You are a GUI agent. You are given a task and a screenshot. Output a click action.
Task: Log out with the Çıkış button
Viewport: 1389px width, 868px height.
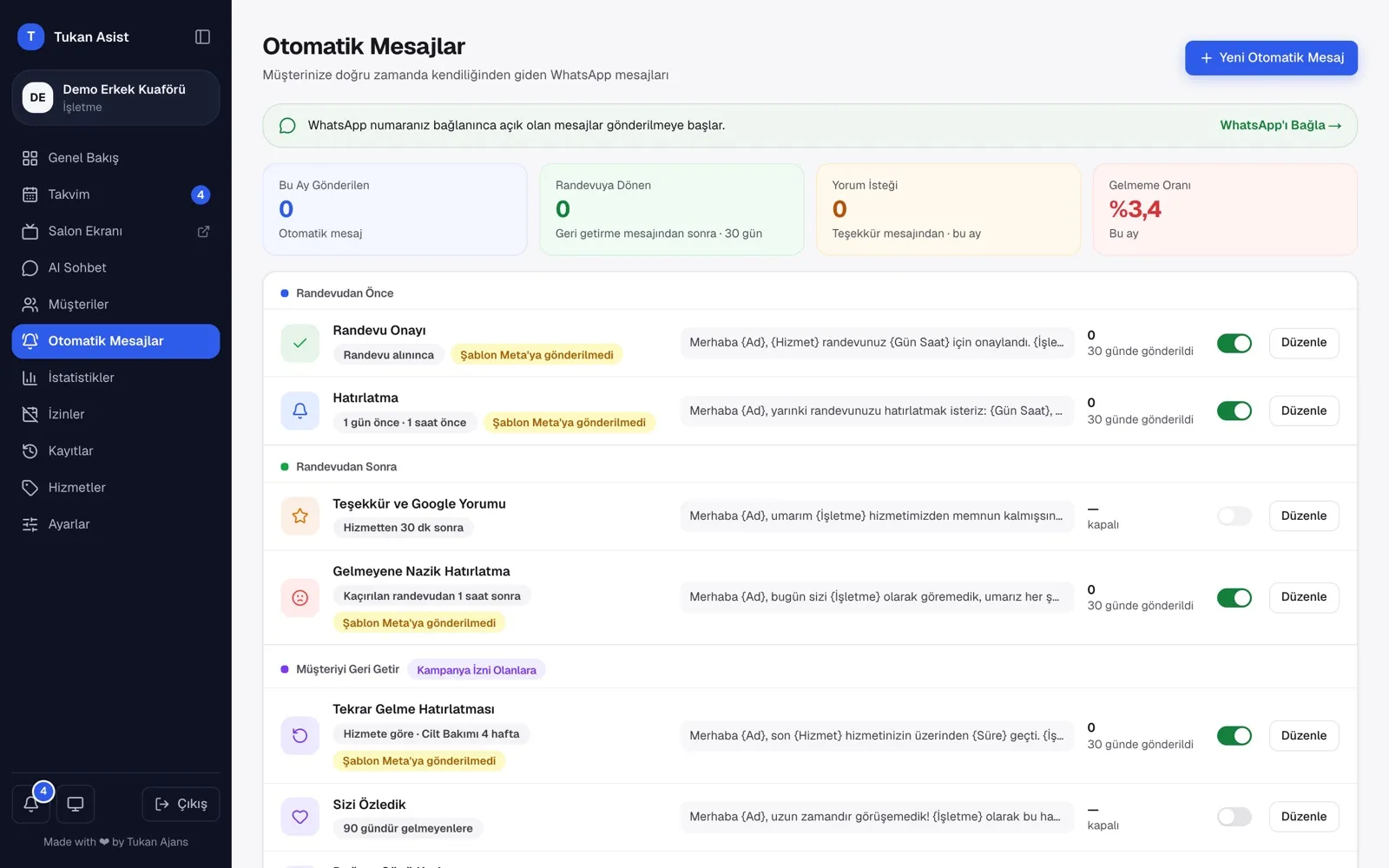[x=181, y=804]
